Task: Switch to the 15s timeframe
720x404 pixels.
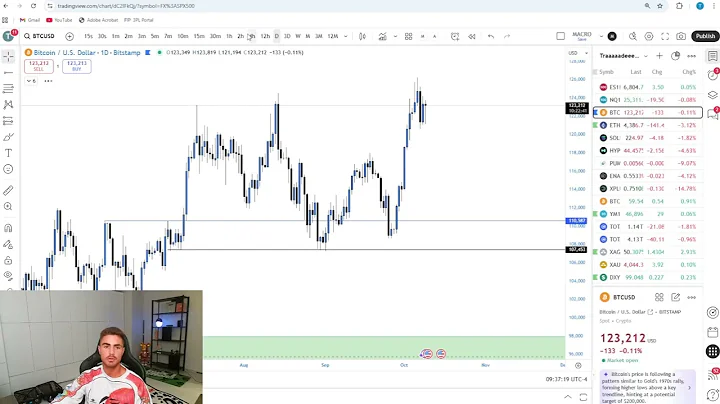Action: pos(88,36)
